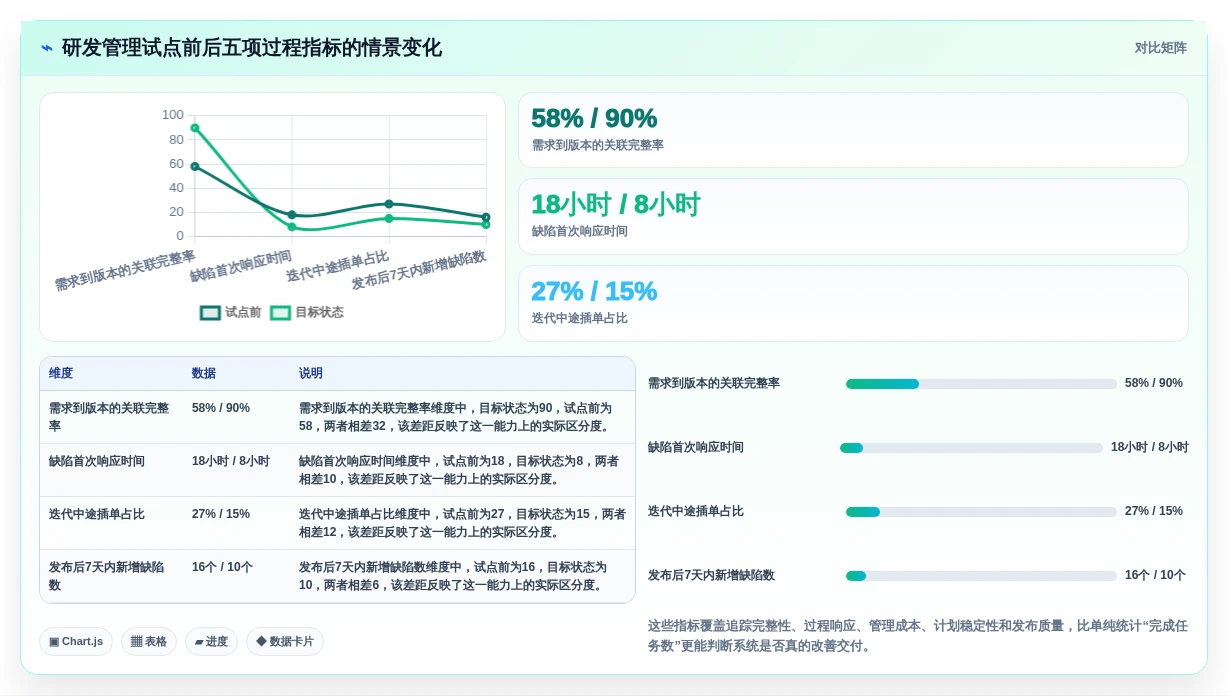
Task: Click the 缺陷首次响应时间 progress bar
Action: click(971, 448)
